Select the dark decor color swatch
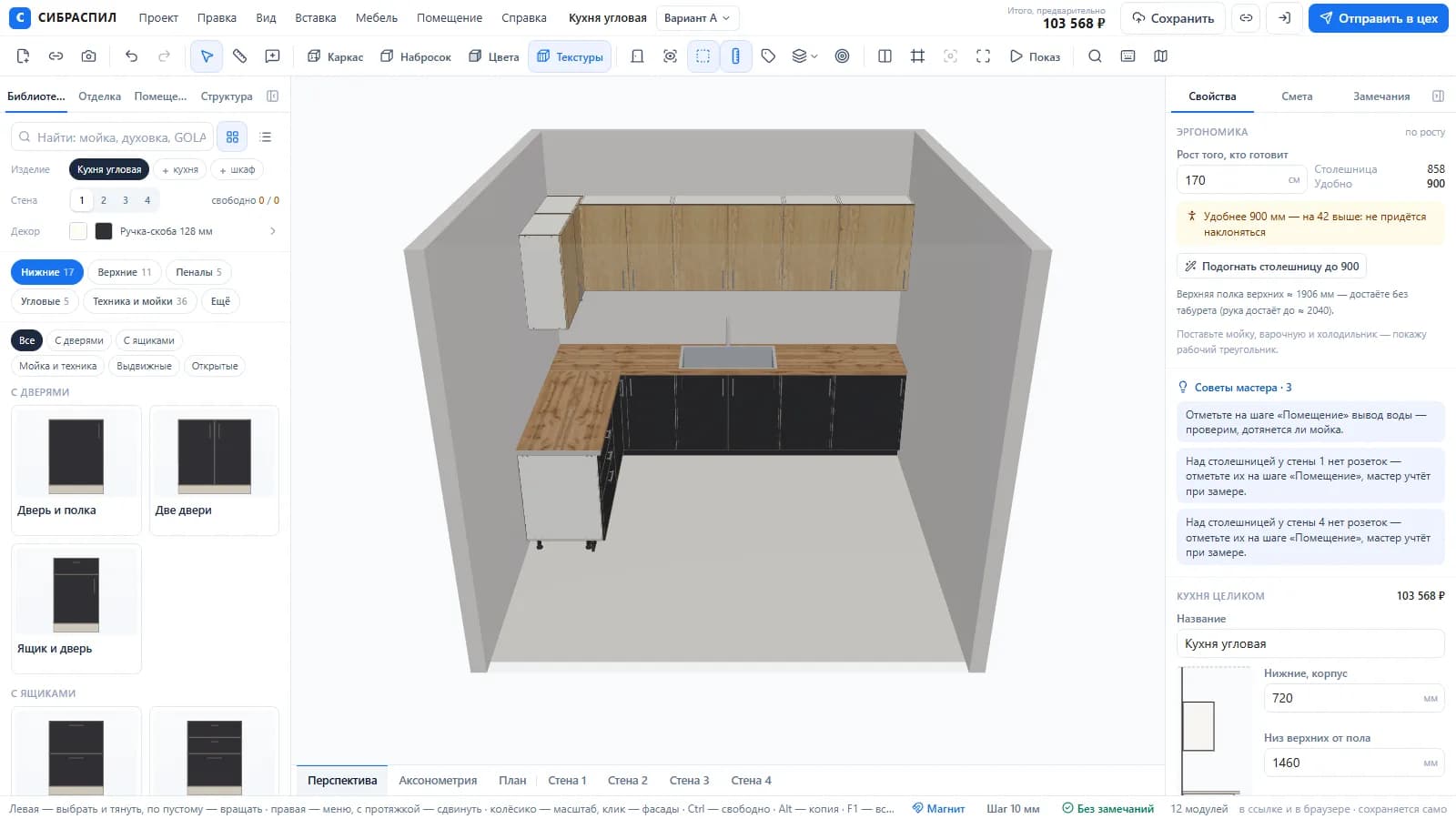This screenshot has width=1456, height=819. click(104, 231)
